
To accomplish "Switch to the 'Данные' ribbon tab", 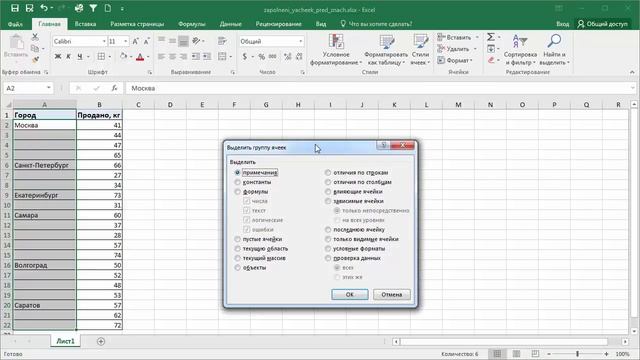I will pyautogui.click(x=231, y=24).
